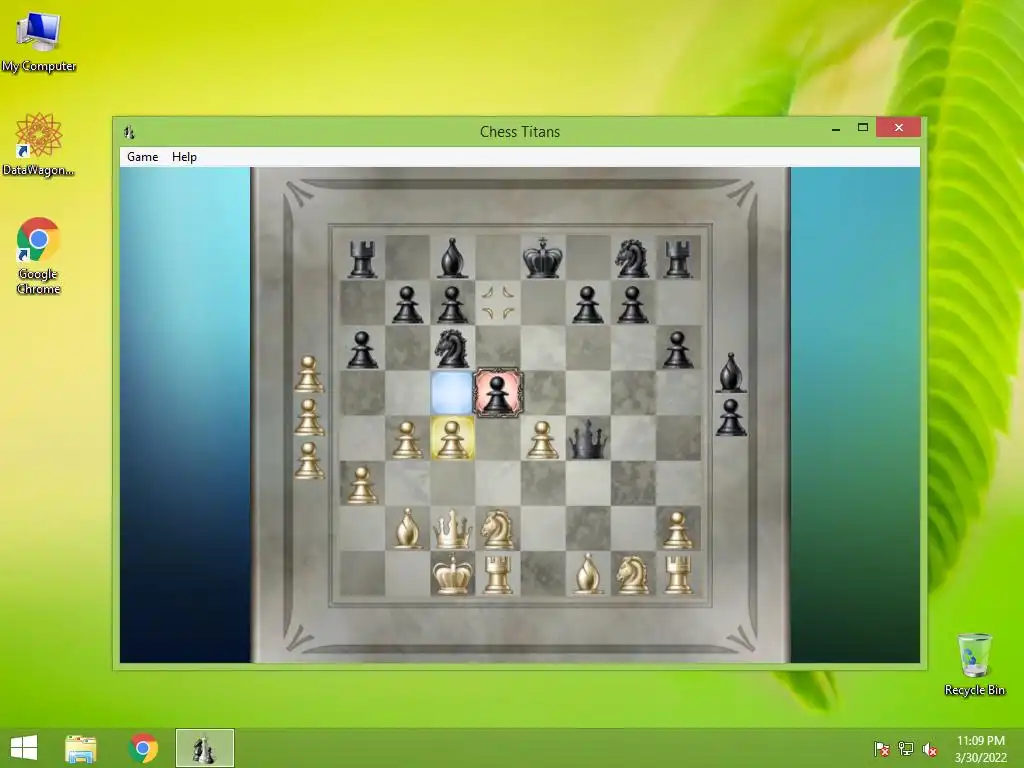Viewport: 1024px width, 768px height.
Task: Select the My Computer desktop icon
Action: coord(39,42)
